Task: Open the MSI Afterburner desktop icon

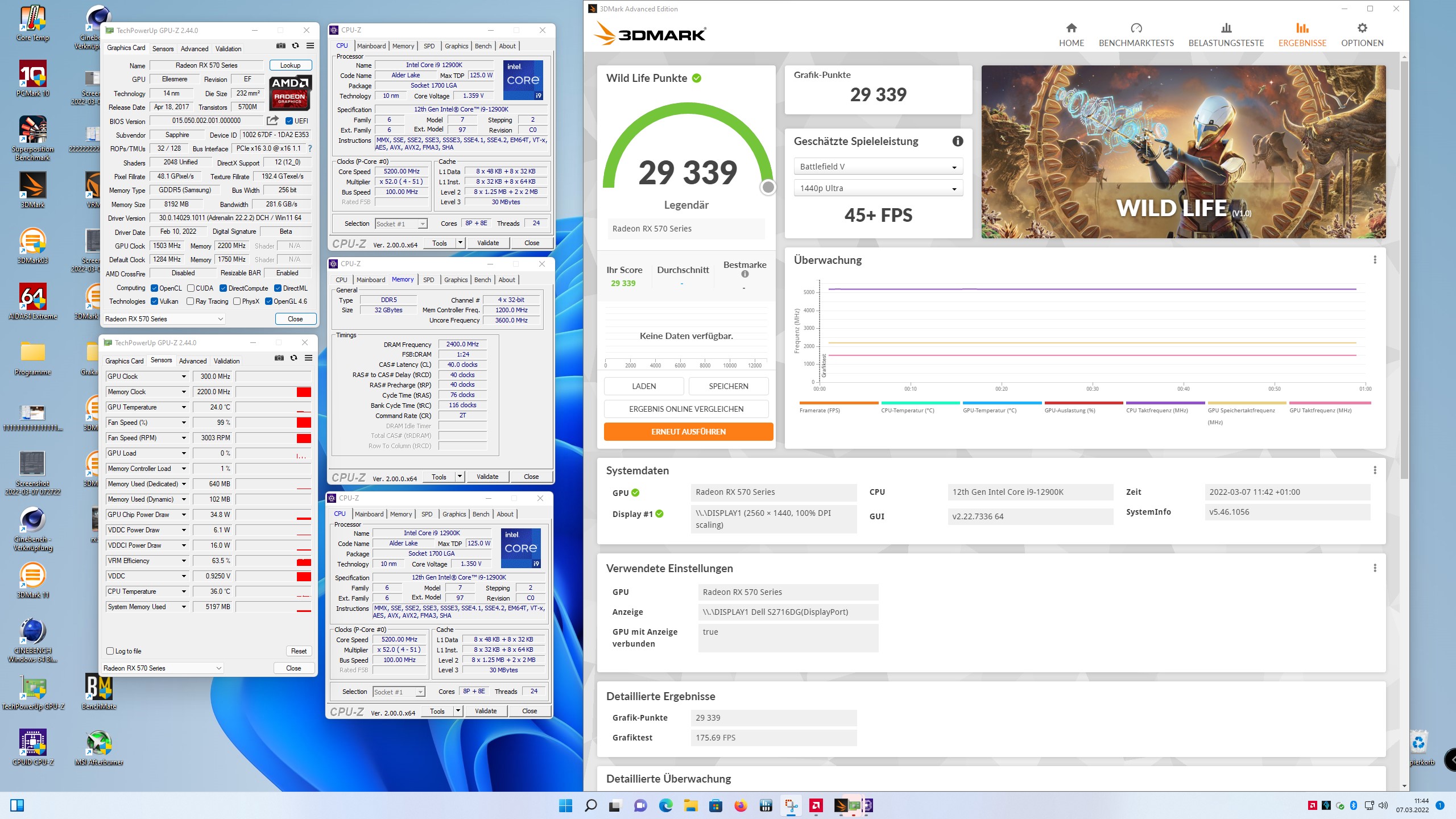Action: coord(99,747)
